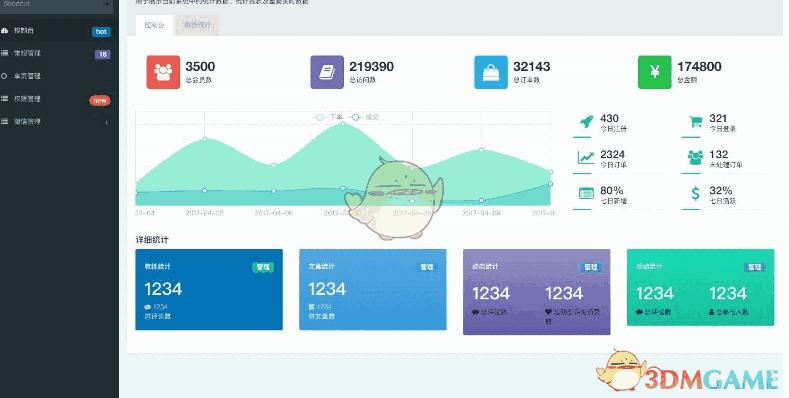Click the 132 未处理订单 value
The height and width of the screenshot is (398, 789).
(719, 154)
